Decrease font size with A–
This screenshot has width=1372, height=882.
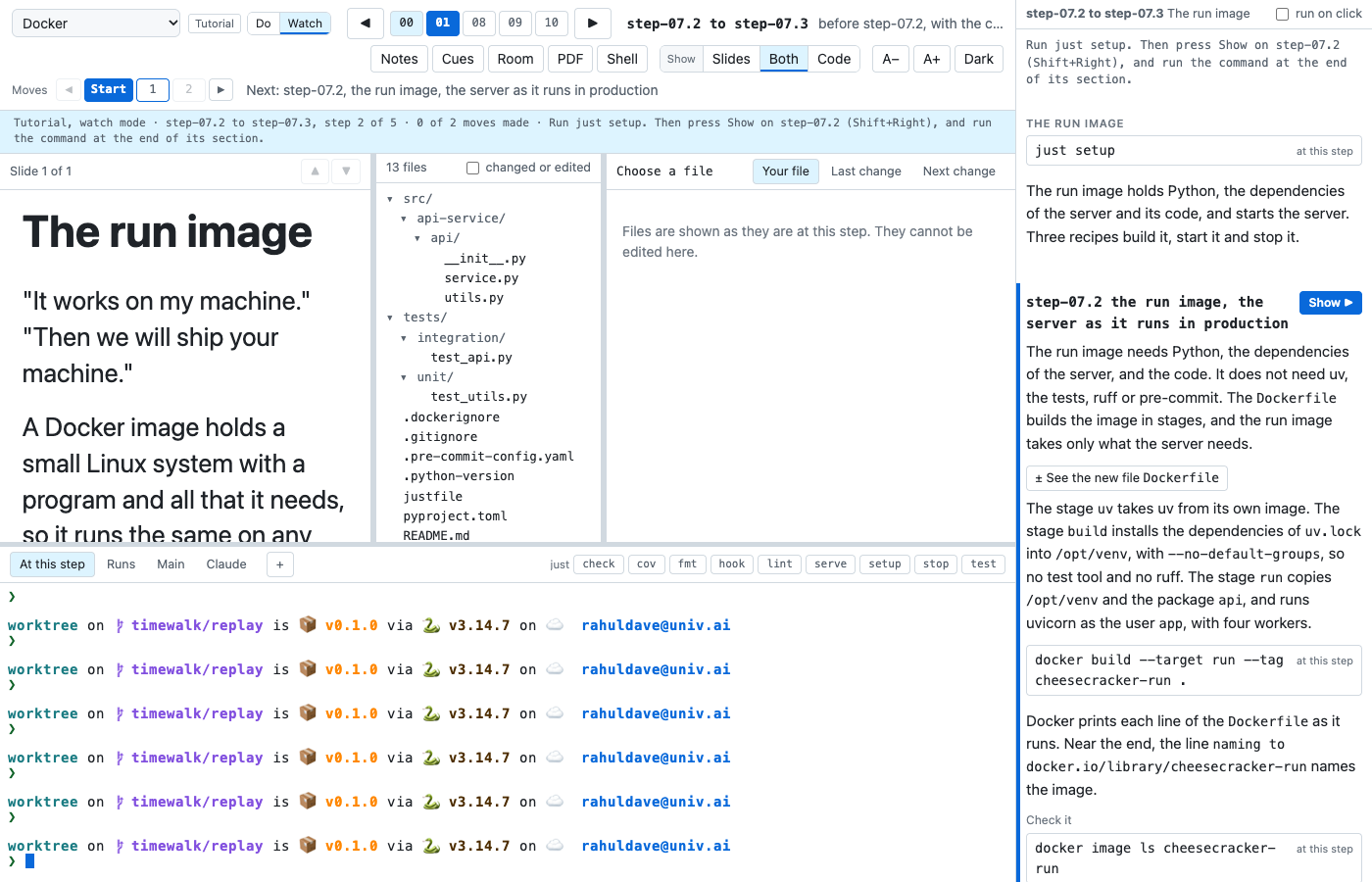891,59
